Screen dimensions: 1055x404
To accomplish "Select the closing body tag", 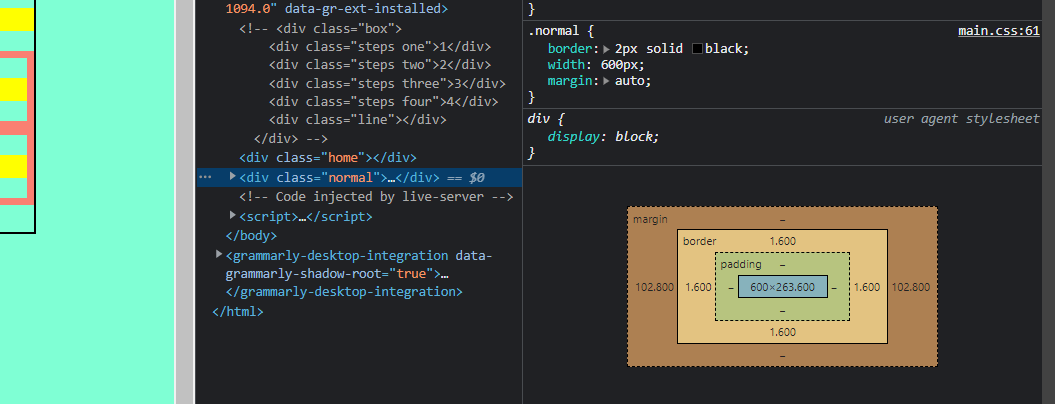I will [252, 236].
